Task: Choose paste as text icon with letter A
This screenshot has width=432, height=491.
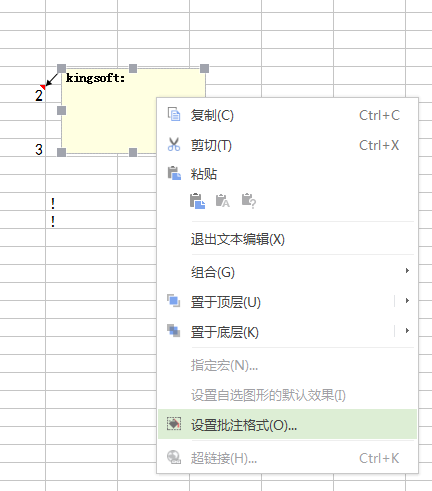Action: click(223, 201)
